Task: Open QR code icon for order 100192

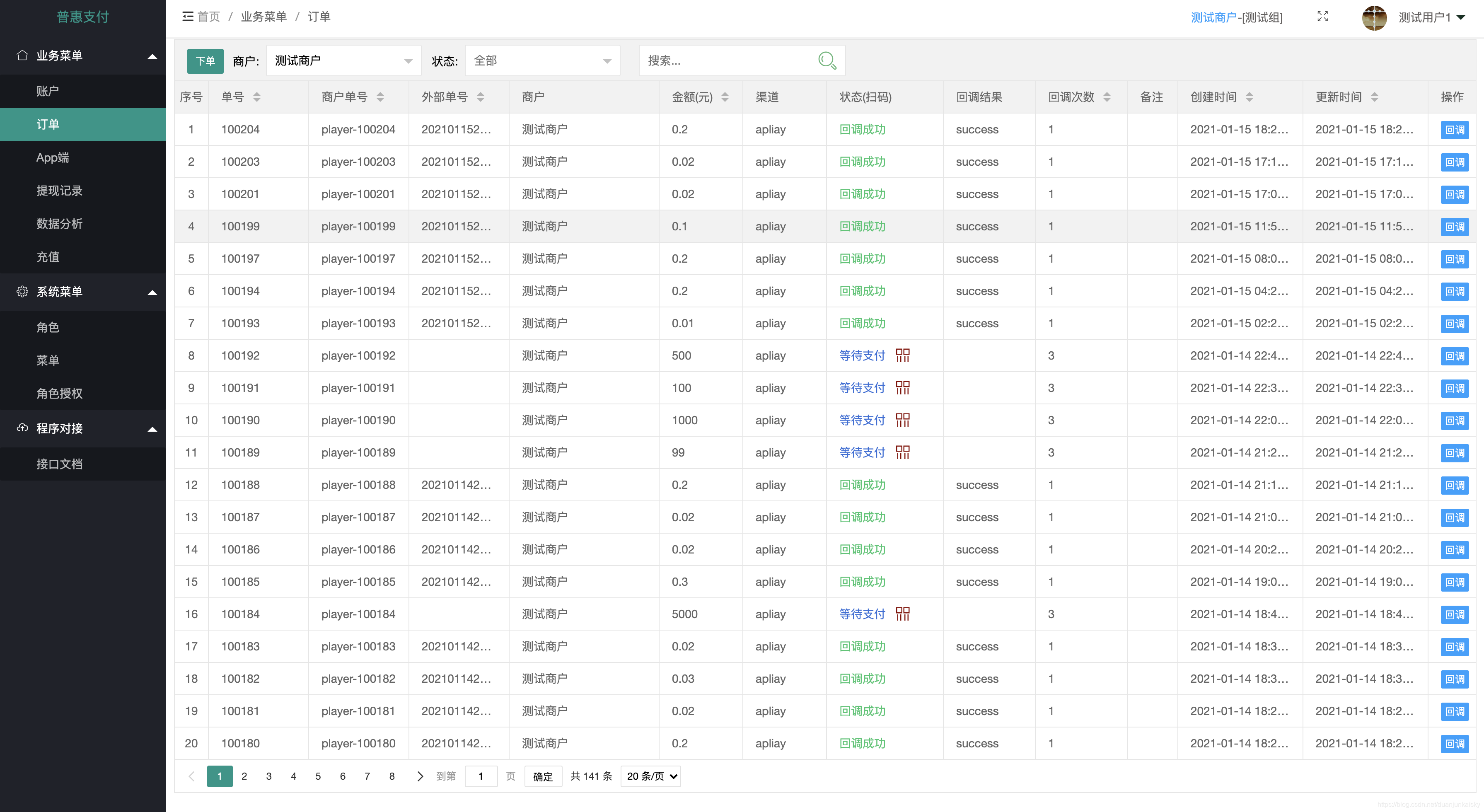Action: pyautogui.click(x=903, y=355)
